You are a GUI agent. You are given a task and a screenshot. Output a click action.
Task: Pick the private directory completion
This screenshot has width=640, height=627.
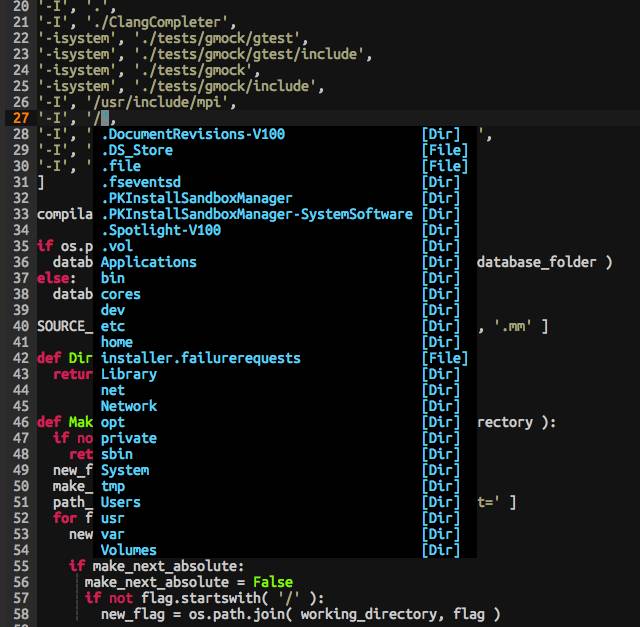[x=284, y=438]
